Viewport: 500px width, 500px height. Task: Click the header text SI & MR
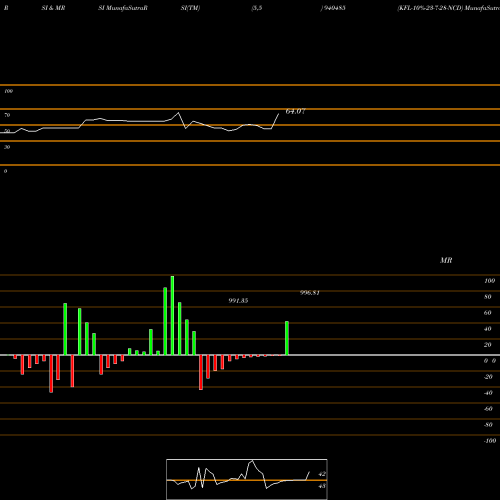pos(53,8)
